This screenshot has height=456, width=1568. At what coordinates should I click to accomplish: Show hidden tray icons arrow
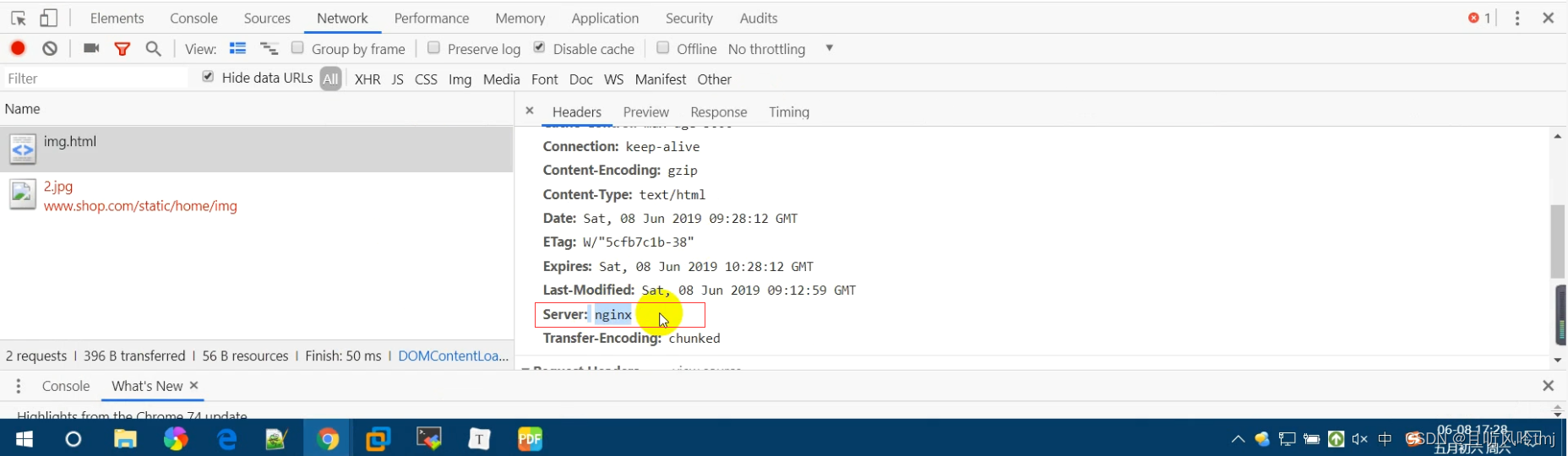point(1238,438)
